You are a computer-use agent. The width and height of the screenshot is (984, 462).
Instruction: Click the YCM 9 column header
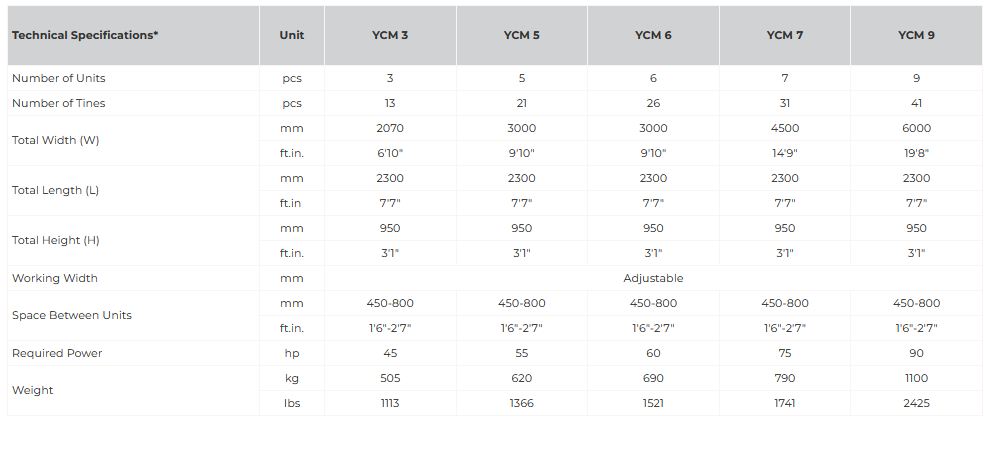pyautogui.click(x=916, y=35)
